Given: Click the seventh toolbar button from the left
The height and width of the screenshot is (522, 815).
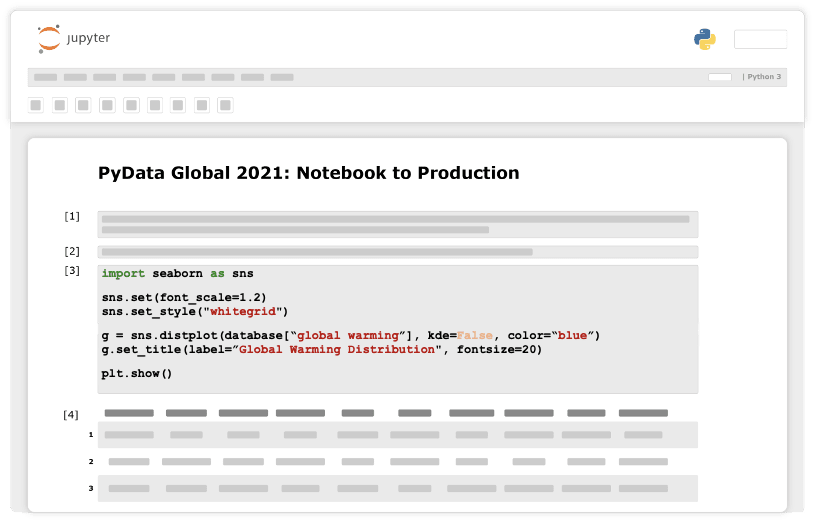Looking at the screenshot, I should (178, 106).
